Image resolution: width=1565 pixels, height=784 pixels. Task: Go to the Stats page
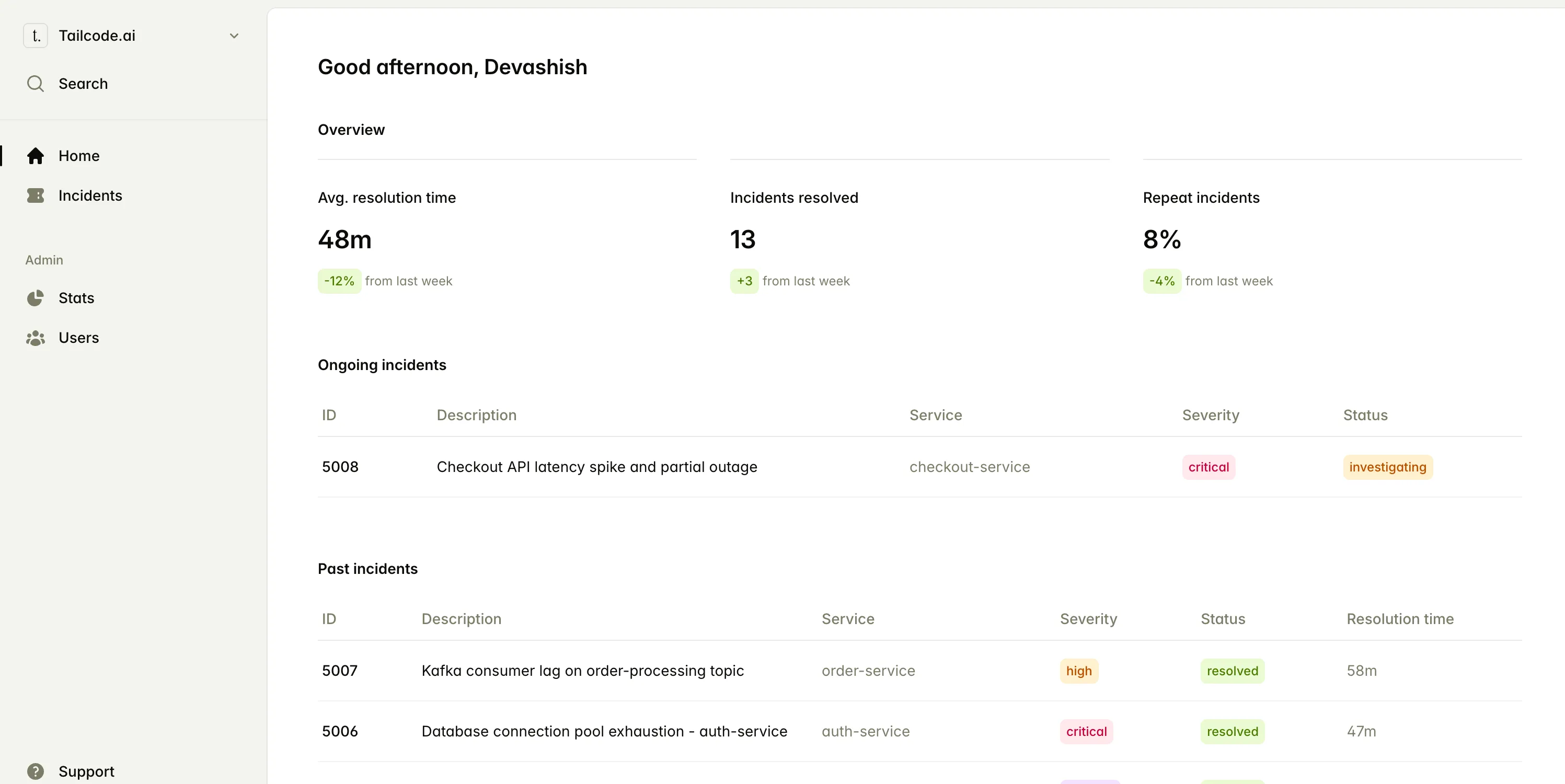76,298
